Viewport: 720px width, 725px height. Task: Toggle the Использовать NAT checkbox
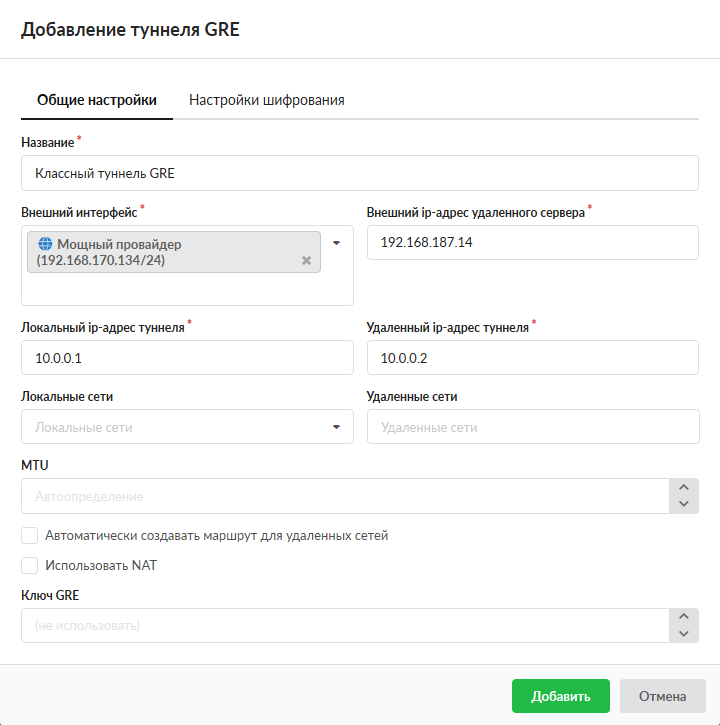click(x=30, y=565)
